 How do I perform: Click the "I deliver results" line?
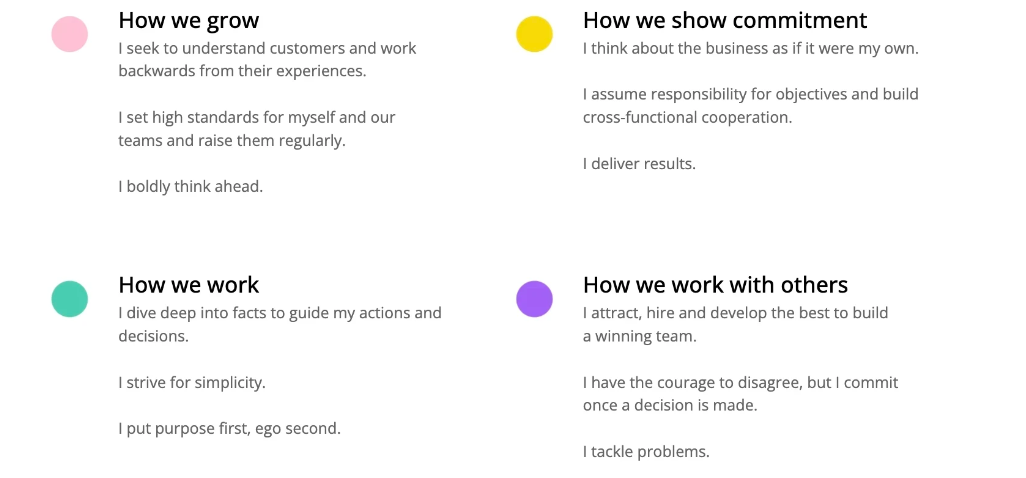tap(639, 163)
